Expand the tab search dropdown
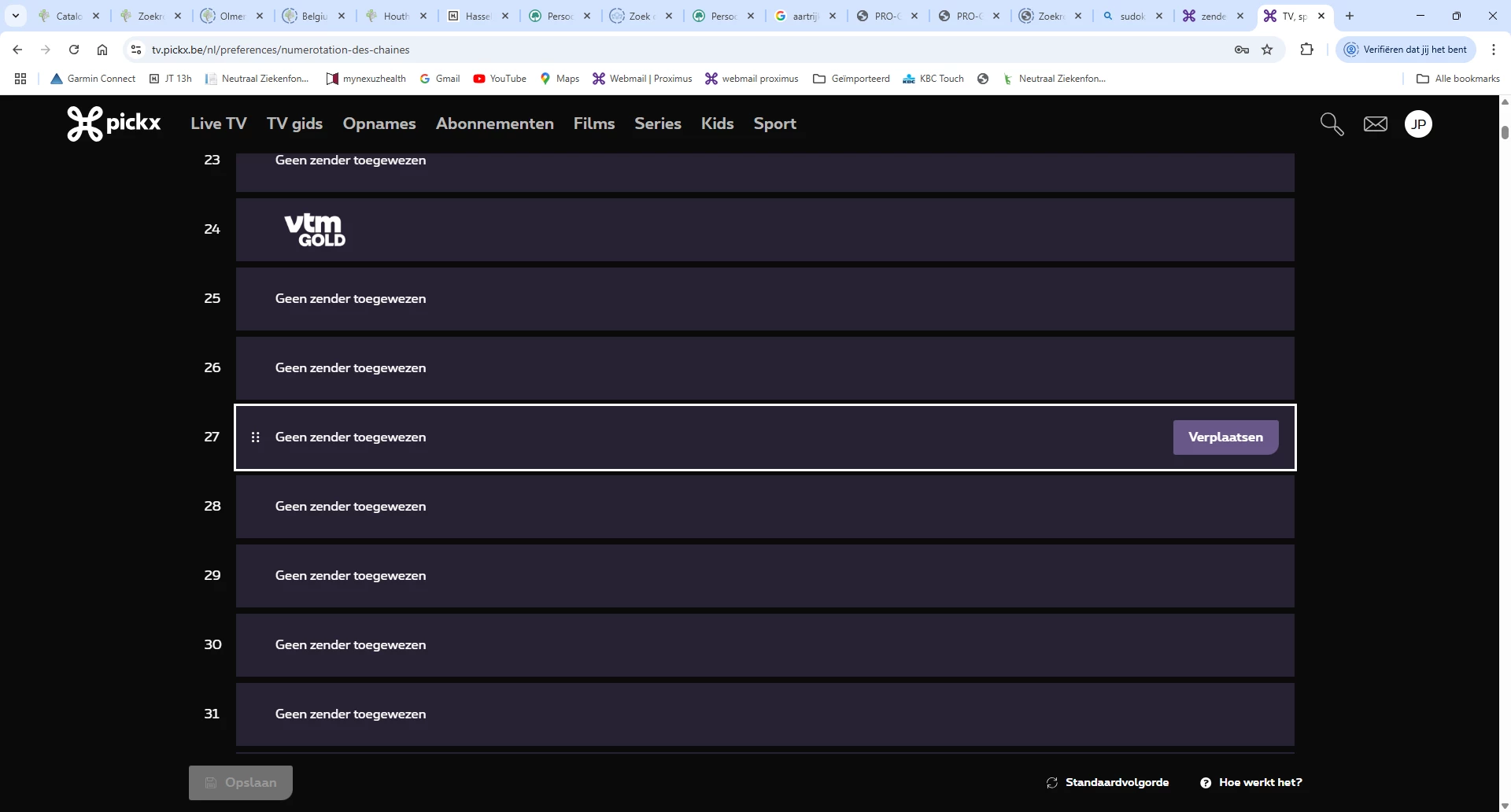 click(15, 16)
